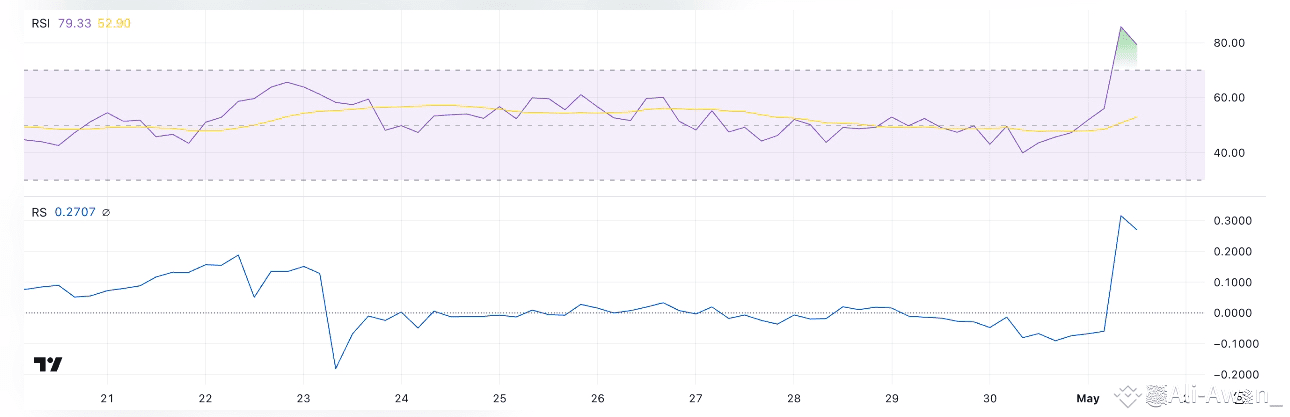The image size is (1290, 417).
Task: Click date 26 on the time axis
Action: 597,398
